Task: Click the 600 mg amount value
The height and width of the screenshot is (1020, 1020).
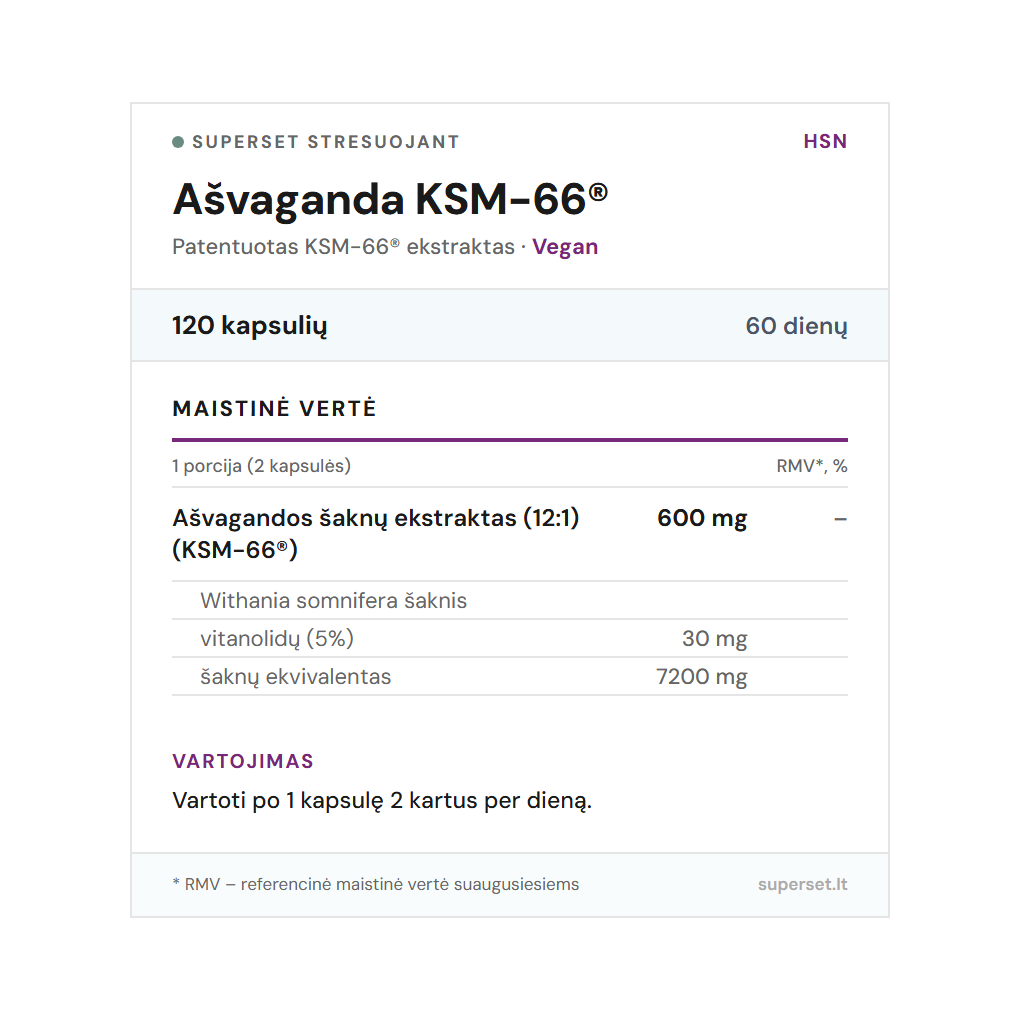Action: click(702, 518)
